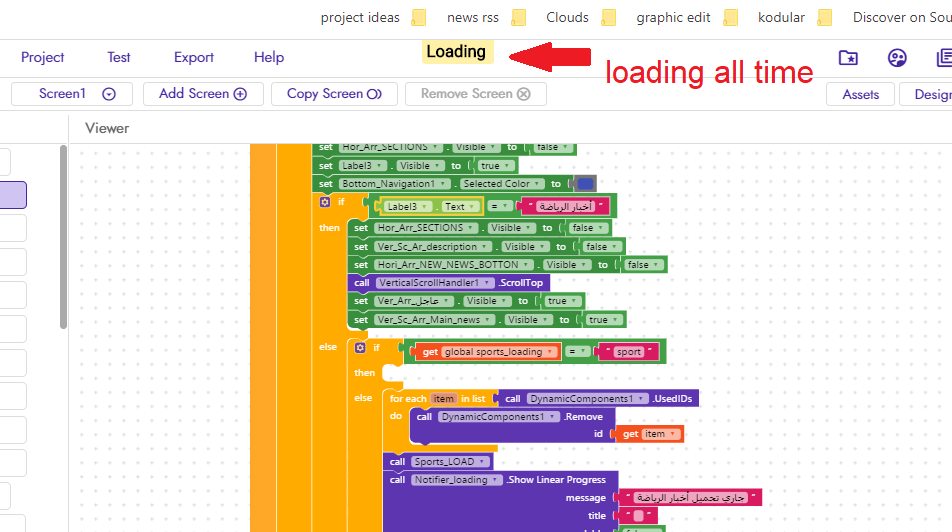Open the theme palette icon in header

897,58
